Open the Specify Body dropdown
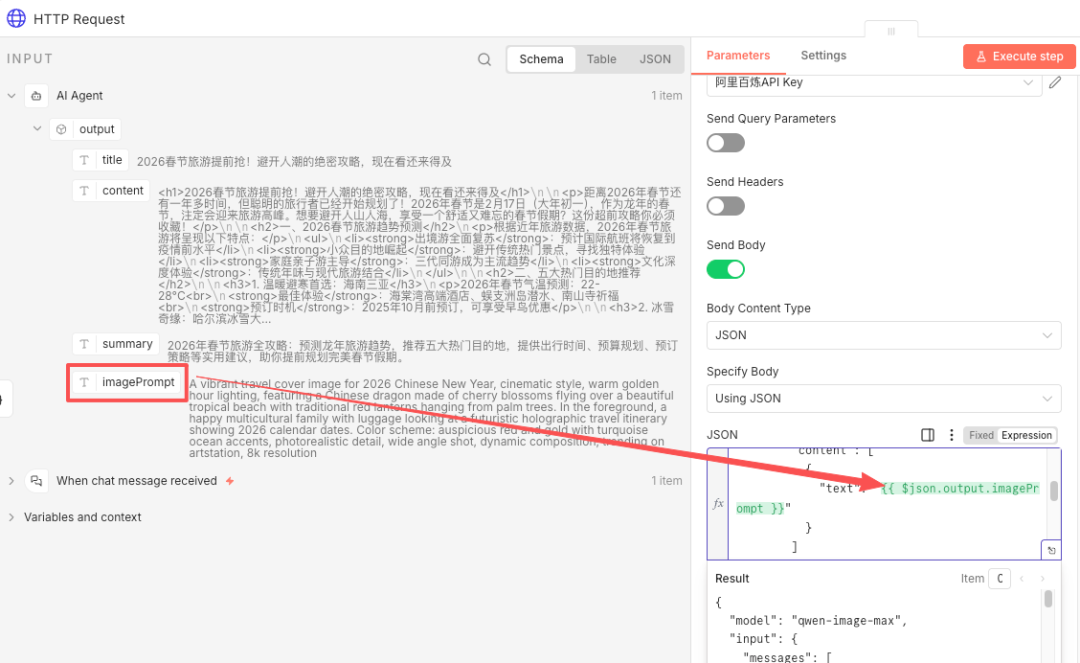 883,398
